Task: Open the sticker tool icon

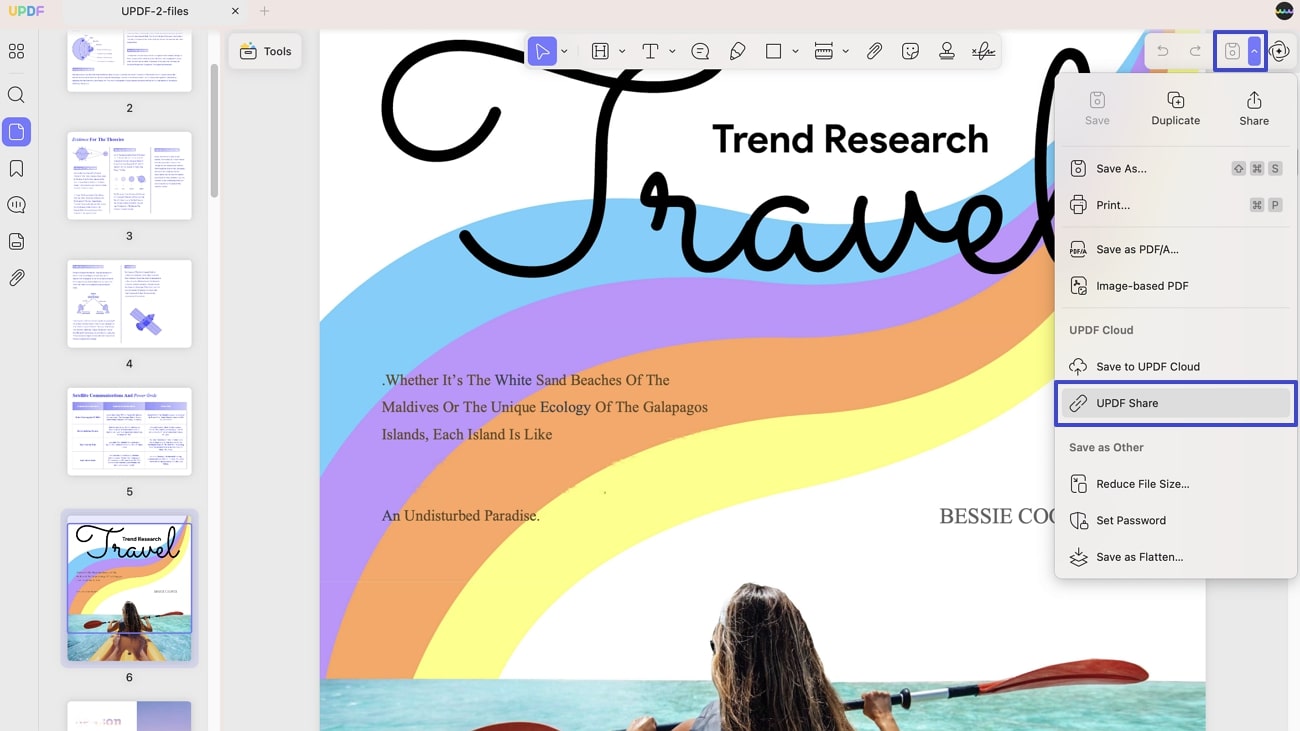Action: click(x=910, y=51)
